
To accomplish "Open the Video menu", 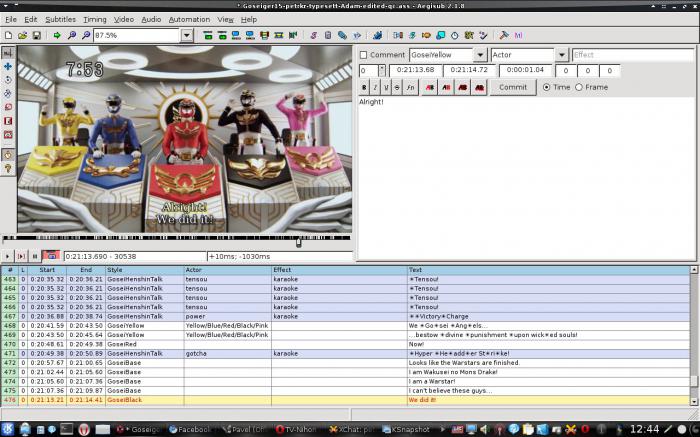I will coord(124,20).
